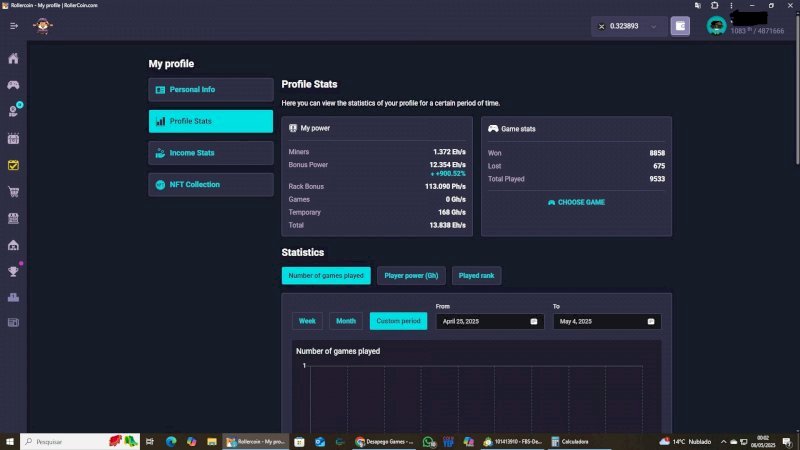Open the games controller icon in sidebar
Viewport: 800px width, 450px height.
click(13, 86)
